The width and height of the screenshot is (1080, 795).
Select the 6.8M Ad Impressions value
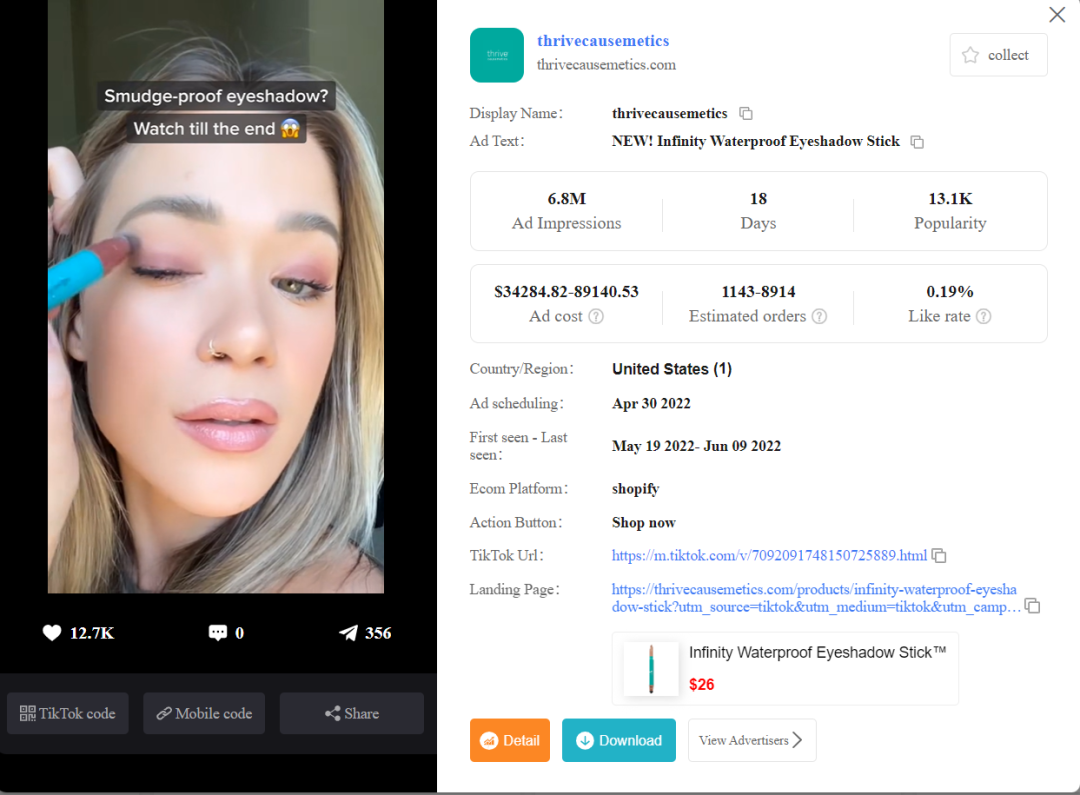click(566, 198)
